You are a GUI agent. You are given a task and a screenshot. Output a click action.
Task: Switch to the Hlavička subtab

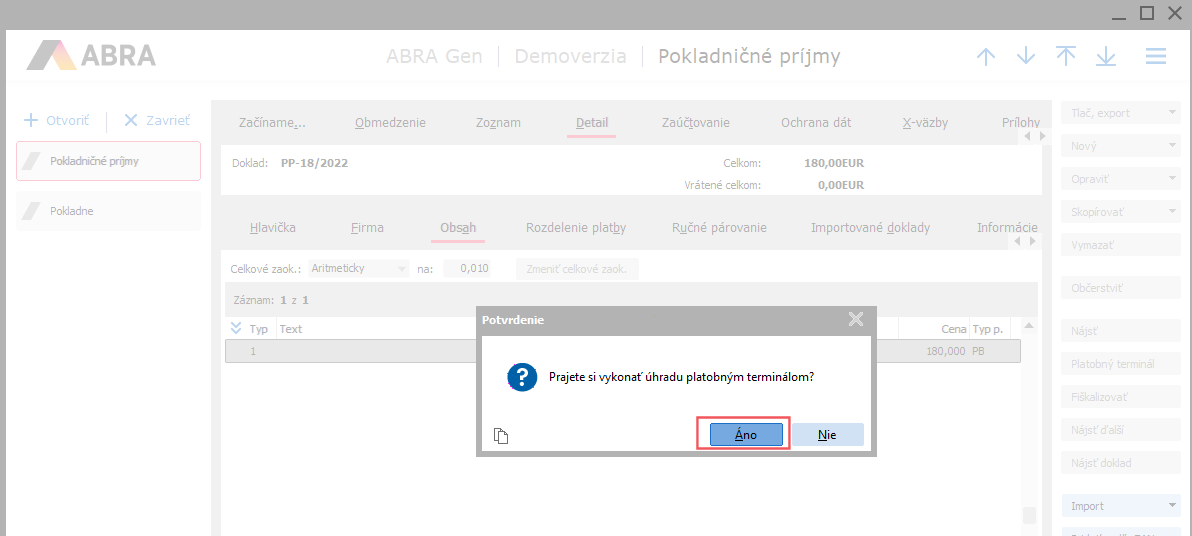click(273, 228)
